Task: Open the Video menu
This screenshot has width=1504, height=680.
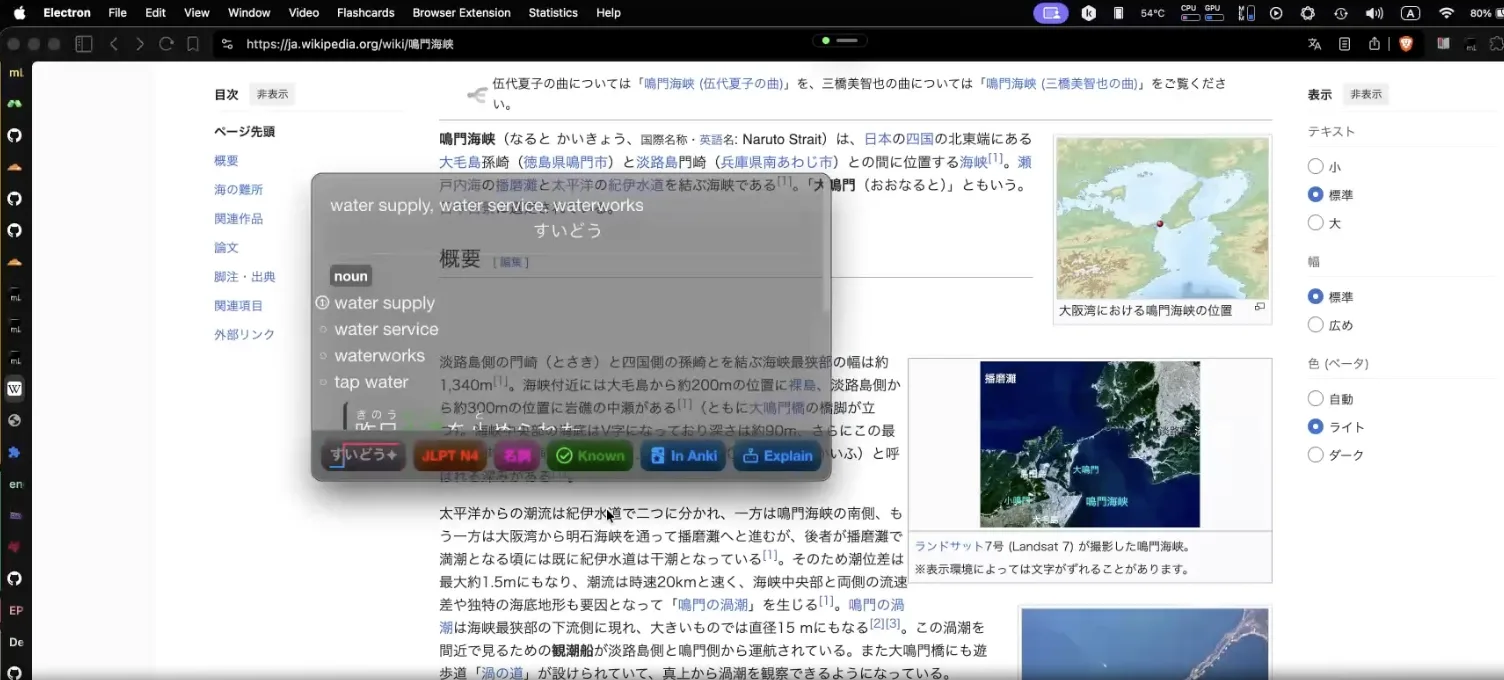Action: (304, 13)
